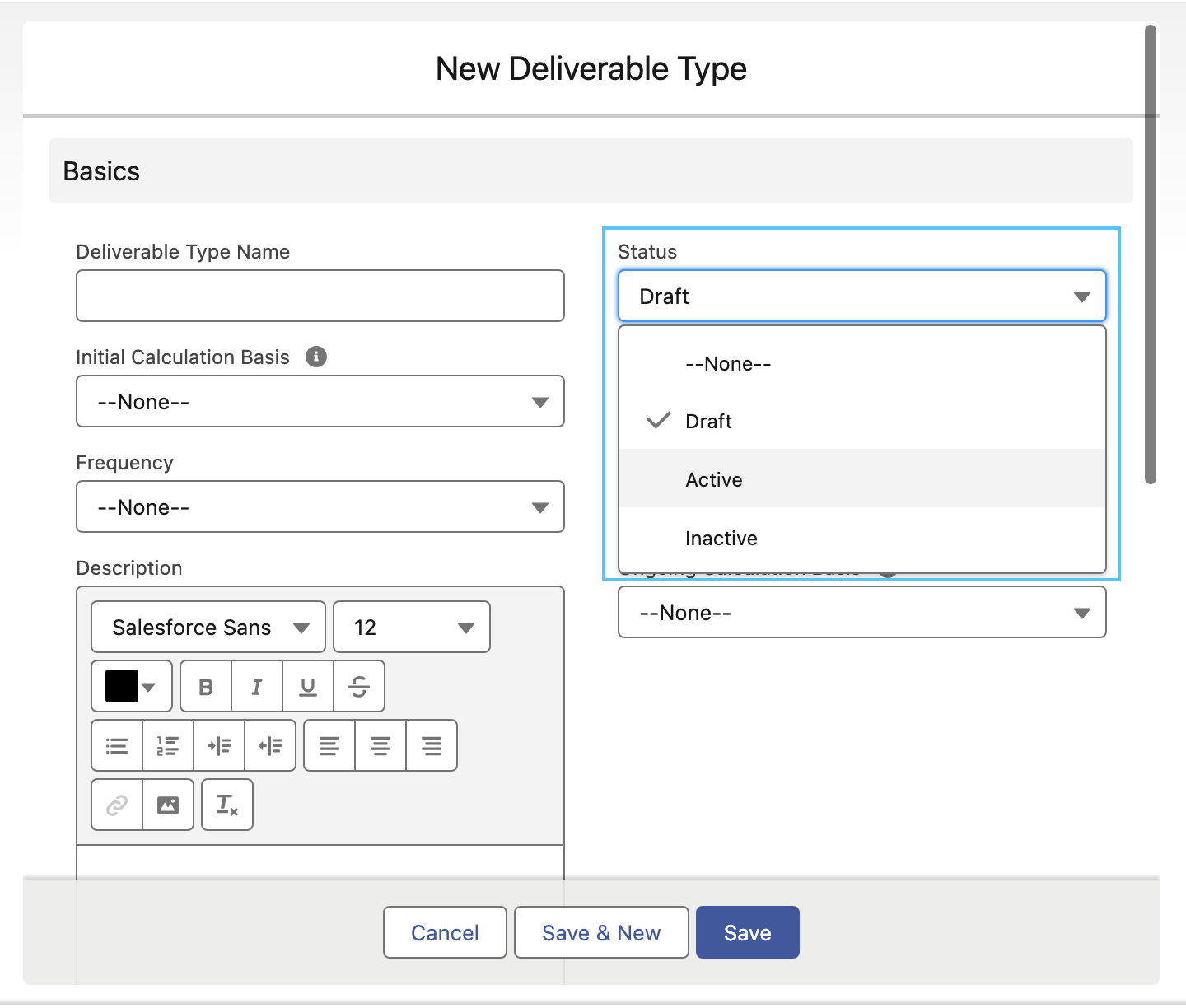Click the remove formatting icon
The image size is (1186, 1008).
[x=227, y=805]
